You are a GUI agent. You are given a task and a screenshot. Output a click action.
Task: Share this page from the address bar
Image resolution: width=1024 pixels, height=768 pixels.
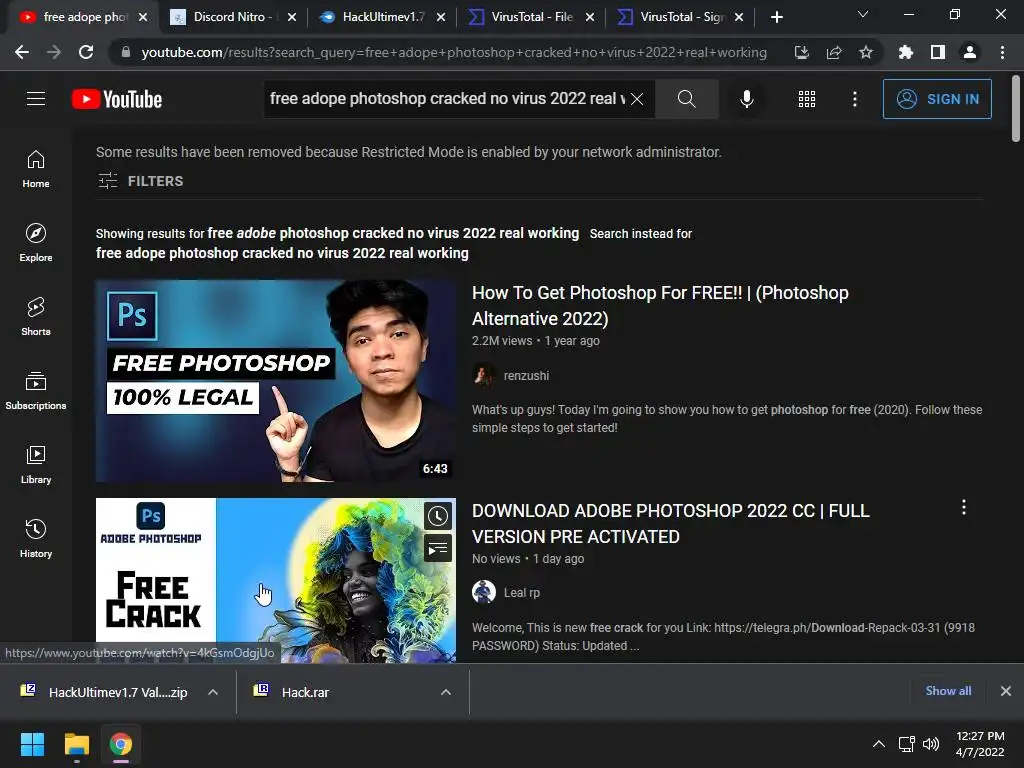click(x=833, y=52)
